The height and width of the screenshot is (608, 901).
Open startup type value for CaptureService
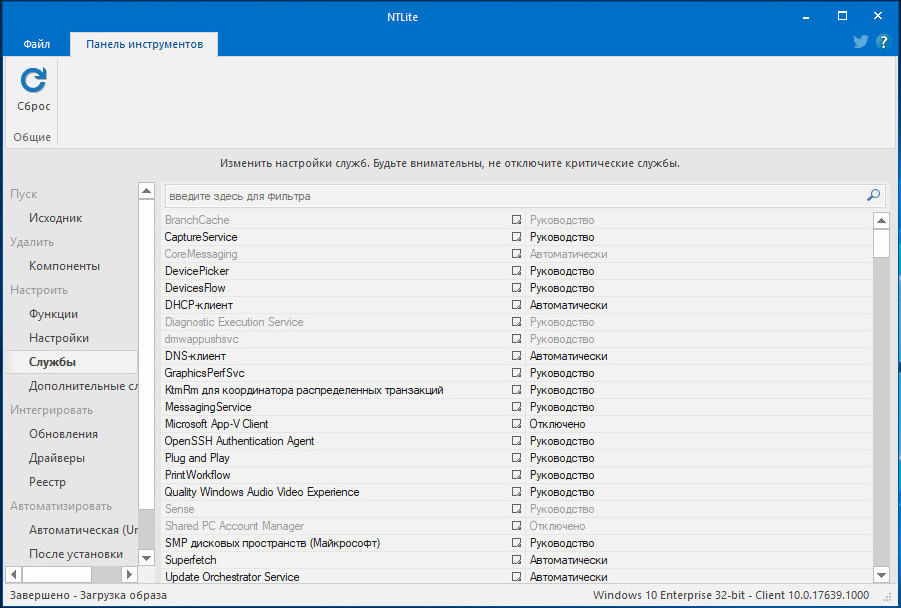coord(561,237)
